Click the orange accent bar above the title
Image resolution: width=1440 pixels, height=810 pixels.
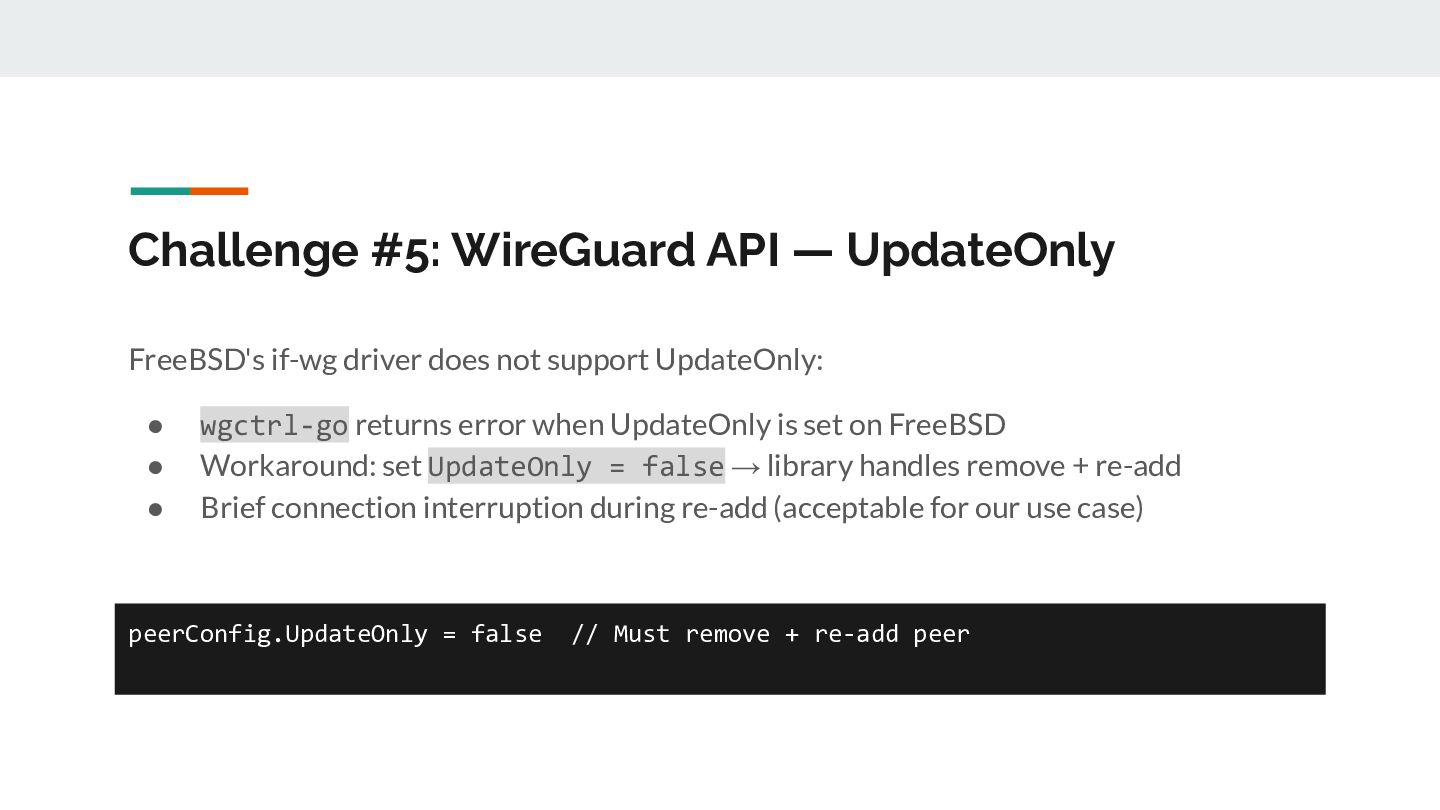click(219, 191)
